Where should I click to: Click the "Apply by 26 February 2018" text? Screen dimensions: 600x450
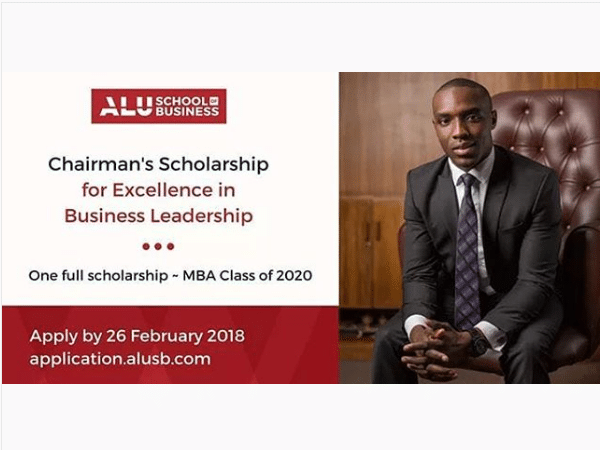click(x=137, y=335)
